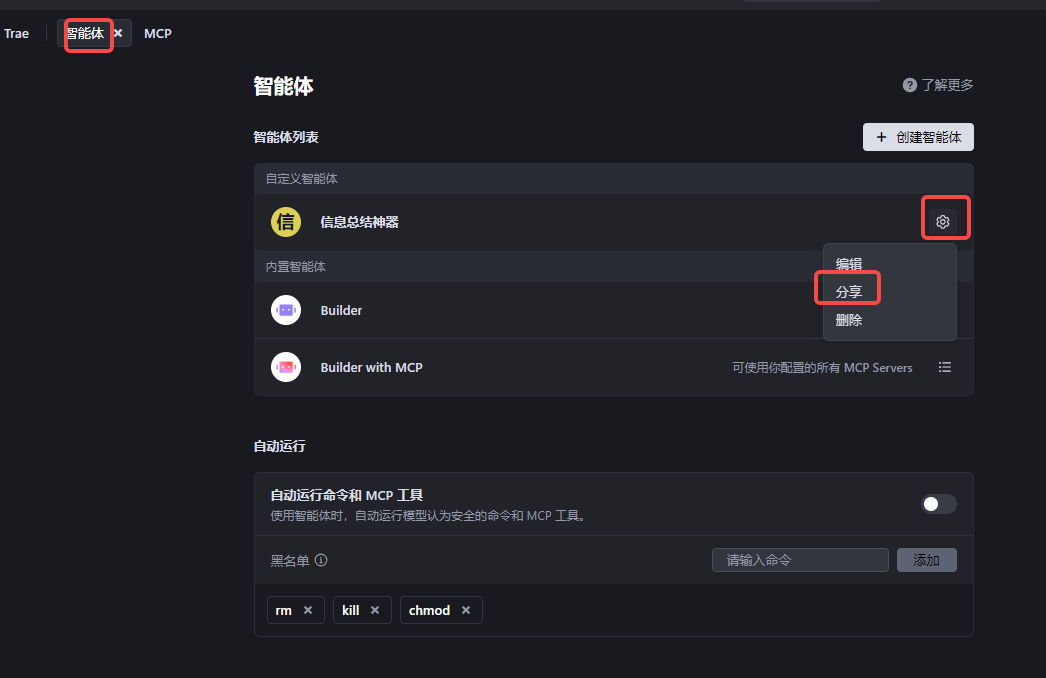Focus the 请输入命令 input field

pos(800,560)
